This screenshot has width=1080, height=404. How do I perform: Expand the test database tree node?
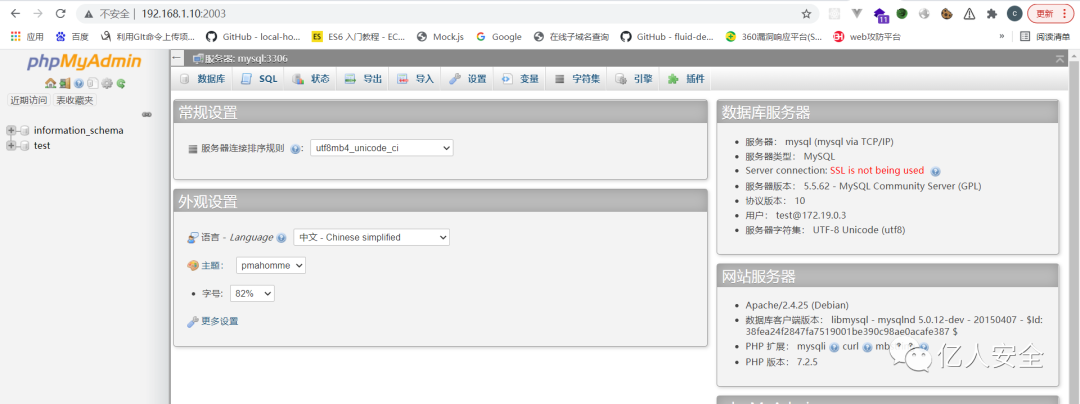tap(11, 145)
